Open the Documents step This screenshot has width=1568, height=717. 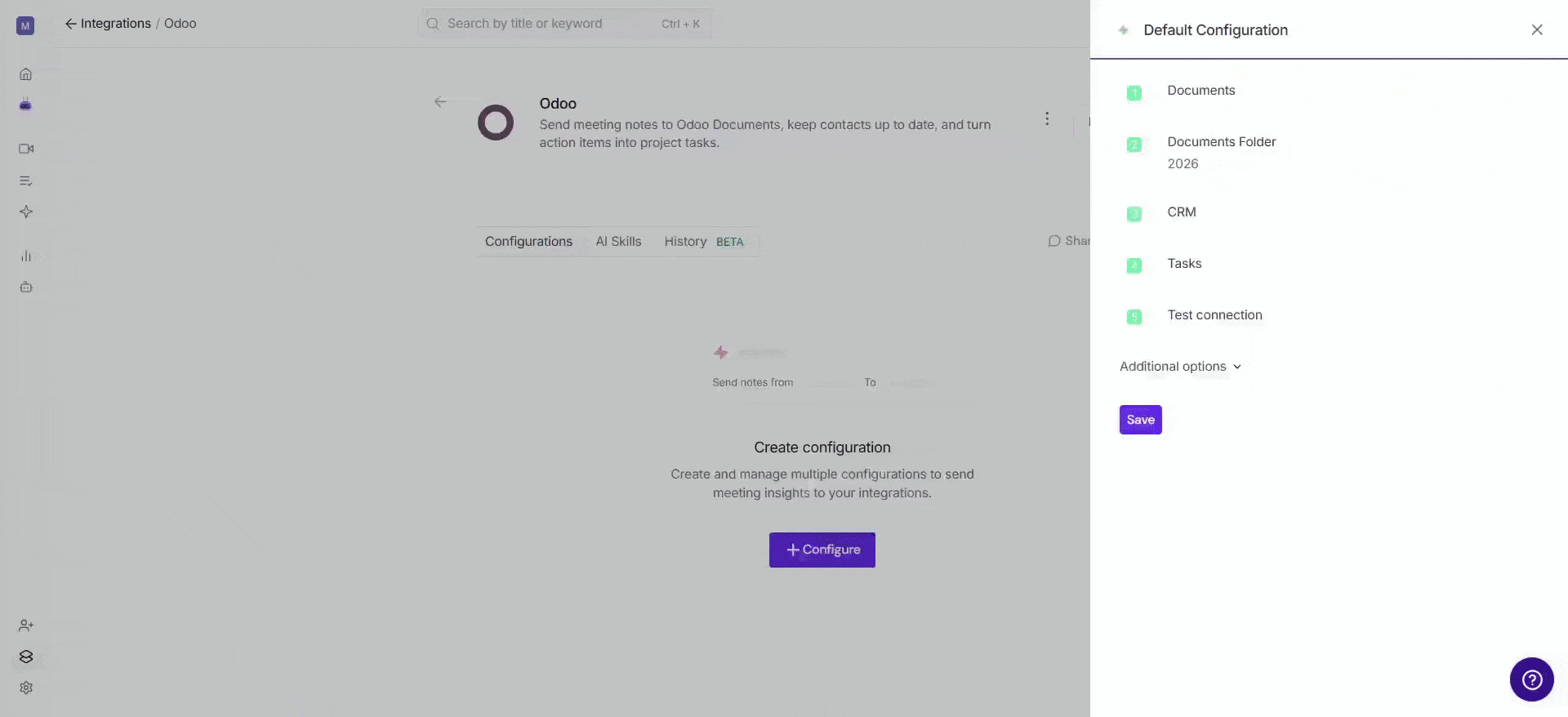(1200, 91)
